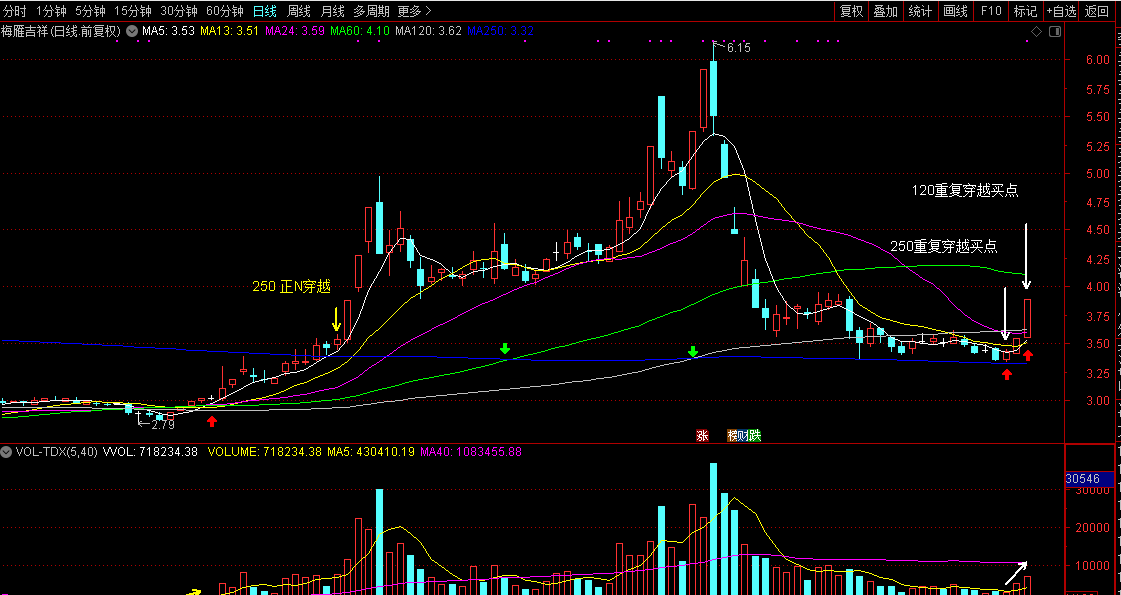Image resolution: width=1121 pixels, height=595 pixels.
Task: Toggle 复权 price adjustment
Action: pos(851,11)
